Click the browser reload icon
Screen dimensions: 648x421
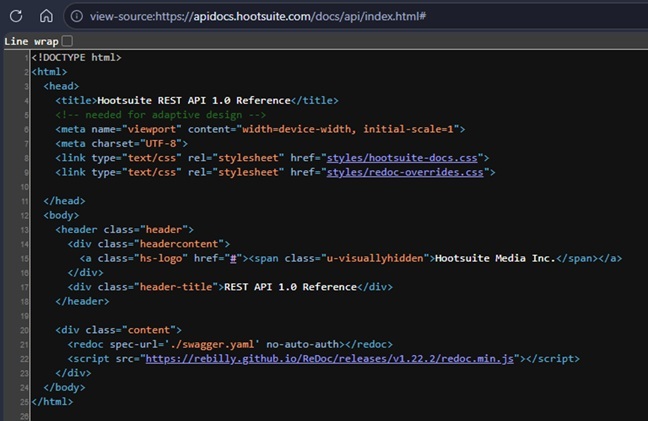coord(16,16)
